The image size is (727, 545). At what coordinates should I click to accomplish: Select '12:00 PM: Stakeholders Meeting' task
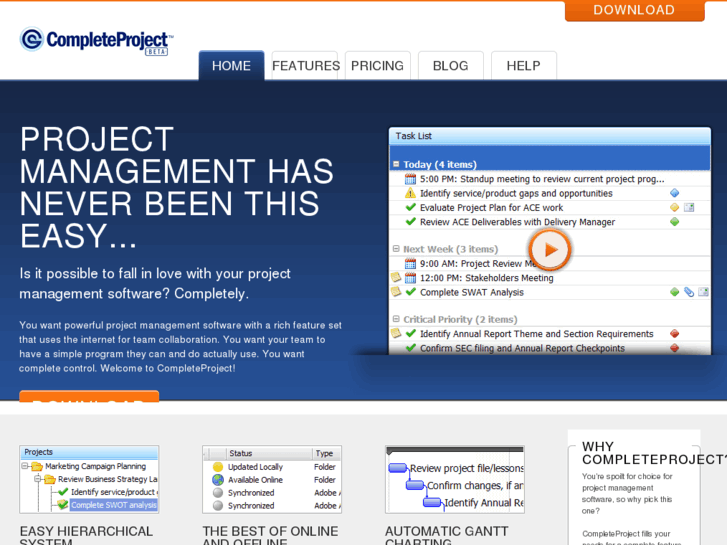(486, 278)
